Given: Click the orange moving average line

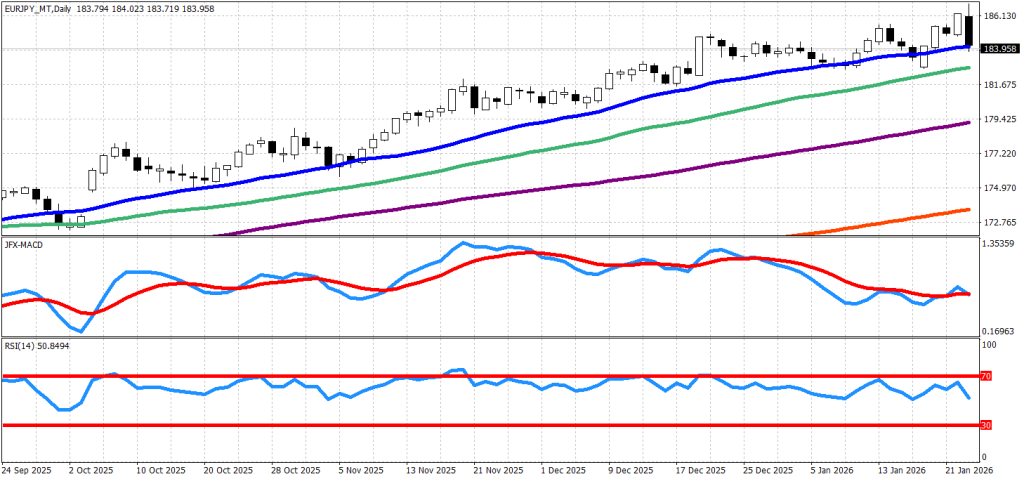Looking at the screenshot, I should point(900,221).
